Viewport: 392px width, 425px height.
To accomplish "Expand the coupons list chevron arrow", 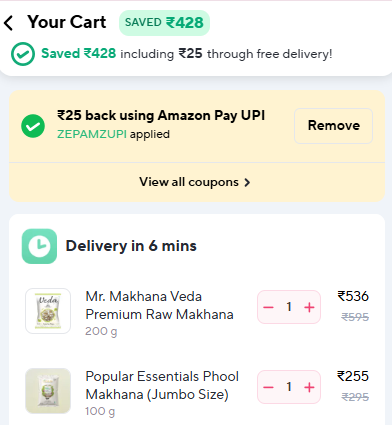I will [x=247, y=182].
